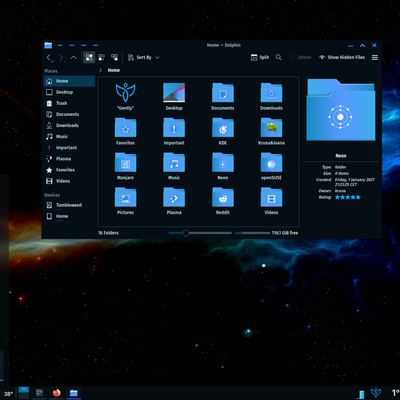Open Desktop in the Places panel
The width and height of the screenshot is (400, 400).
point(69,92)
